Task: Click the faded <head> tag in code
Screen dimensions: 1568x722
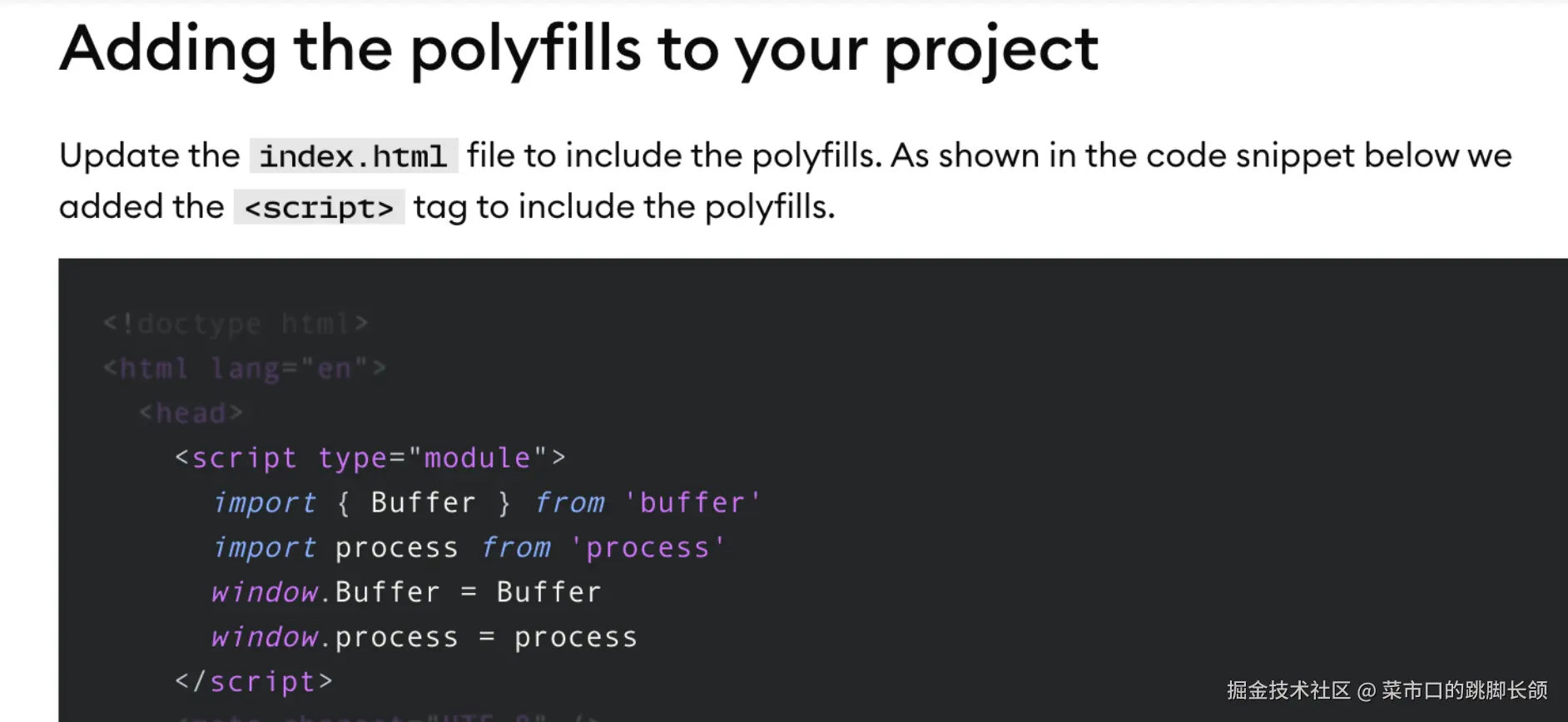Action: [x=191, y=413]
